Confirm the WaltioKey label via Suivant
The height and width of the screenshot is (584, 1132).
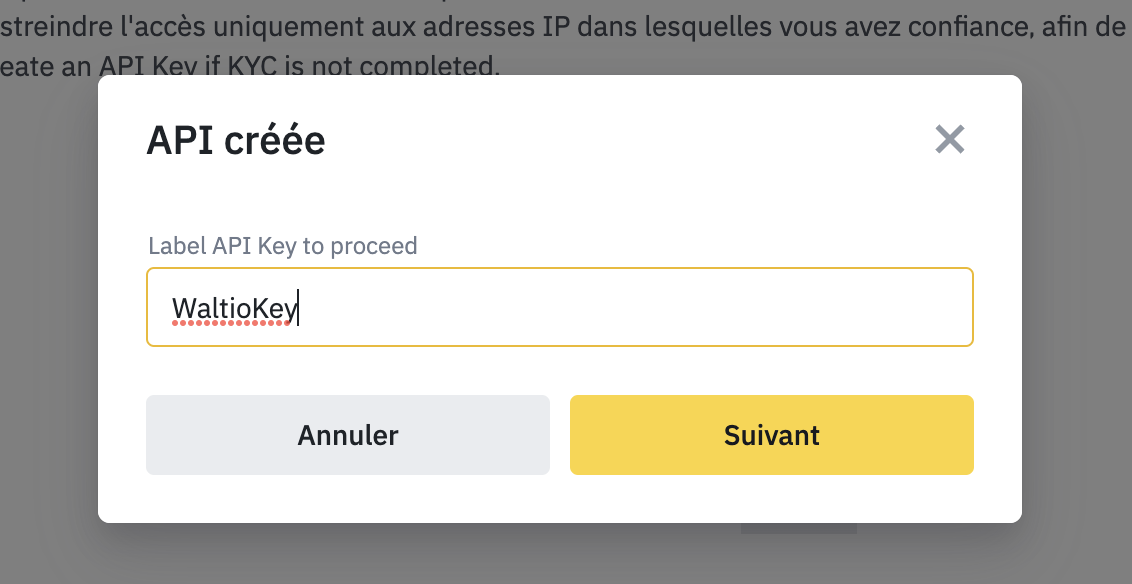771,435
